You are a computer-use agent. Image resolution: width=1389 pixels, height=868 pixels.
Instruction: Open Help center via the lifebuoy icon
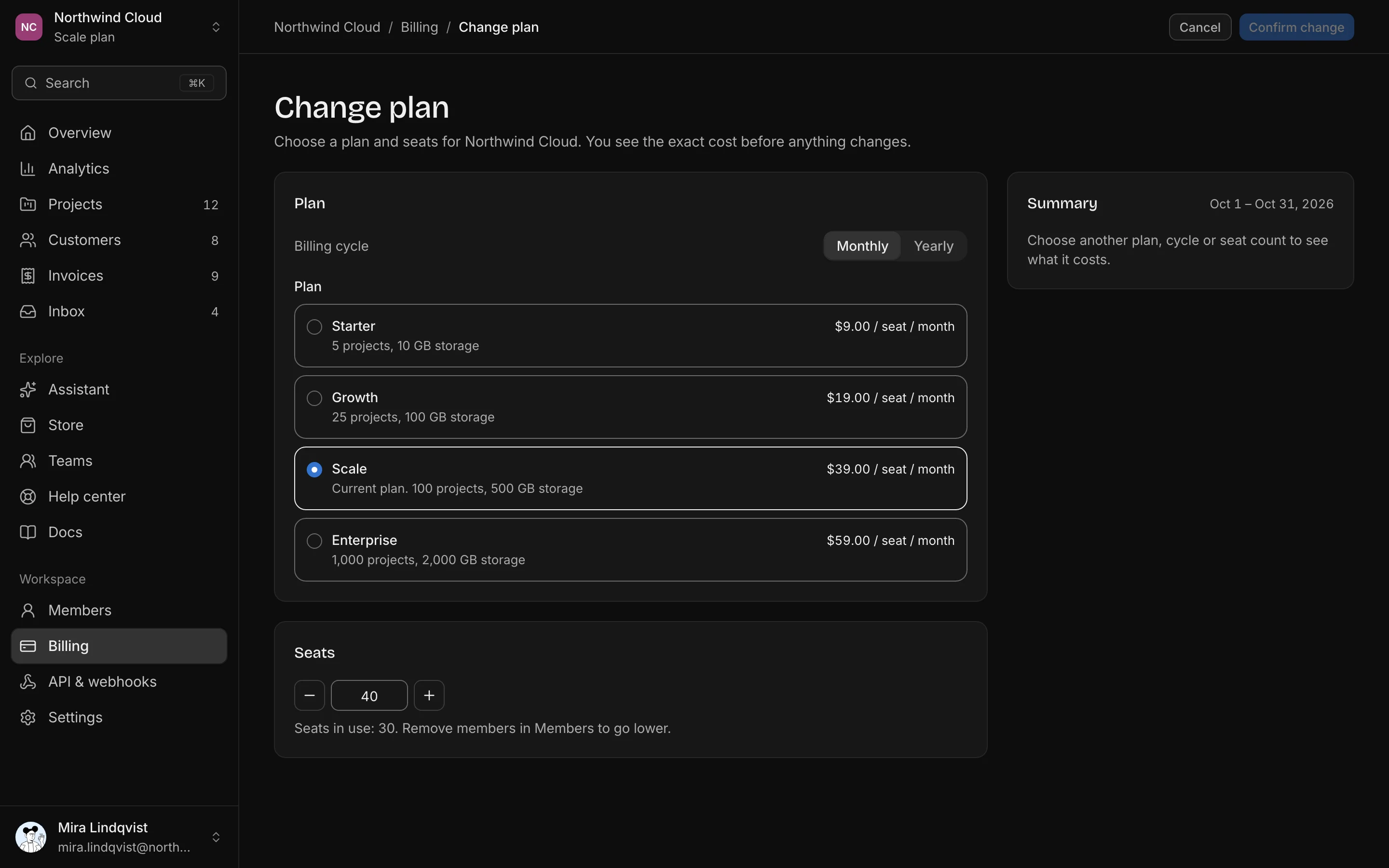tap(27, 496)
